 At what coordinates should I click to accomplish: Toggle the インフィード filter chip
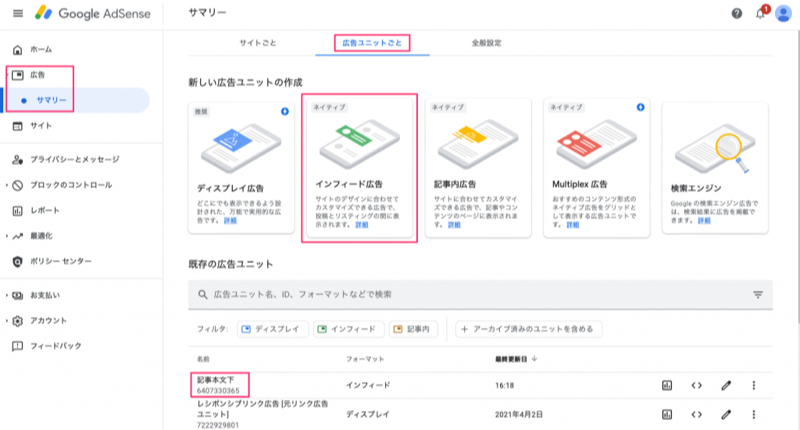point(349,329)
